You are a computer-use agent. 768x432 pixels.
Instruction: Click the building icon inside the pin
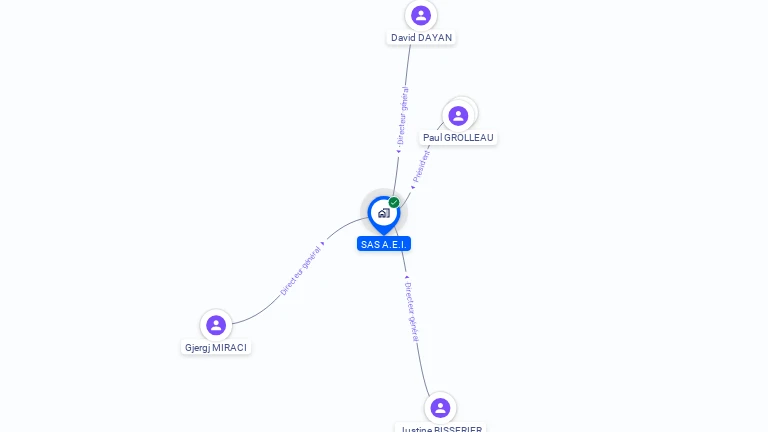tap(384, 213)
